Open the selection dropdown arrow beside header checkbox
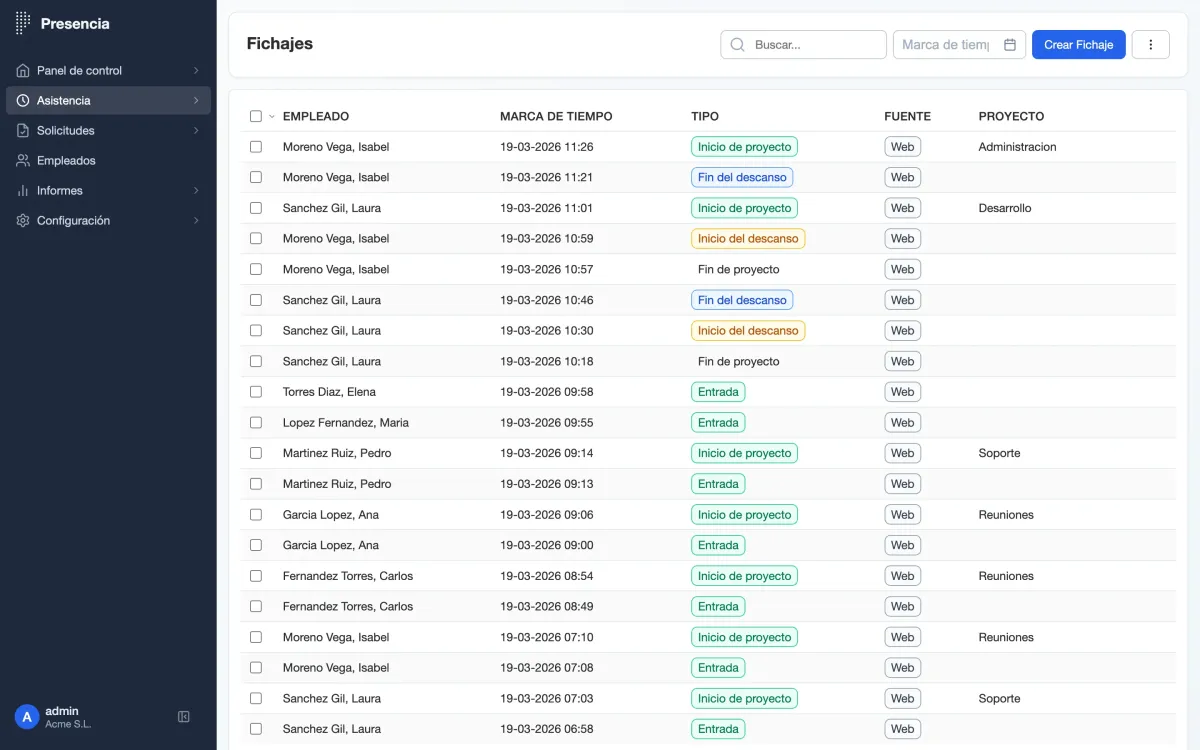 [x=271, y=117]
